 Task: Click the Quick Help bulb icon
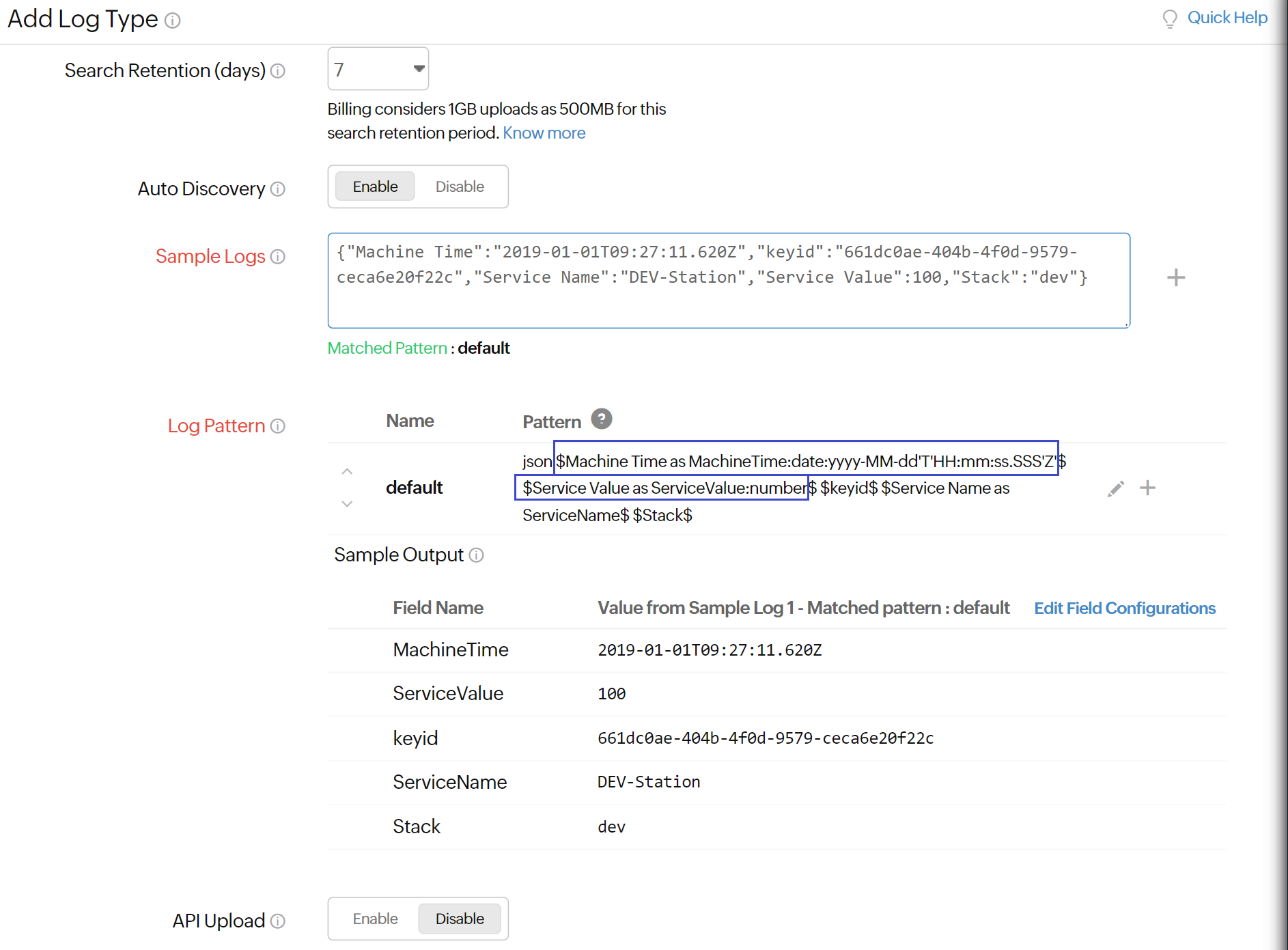coord(1170,18)
